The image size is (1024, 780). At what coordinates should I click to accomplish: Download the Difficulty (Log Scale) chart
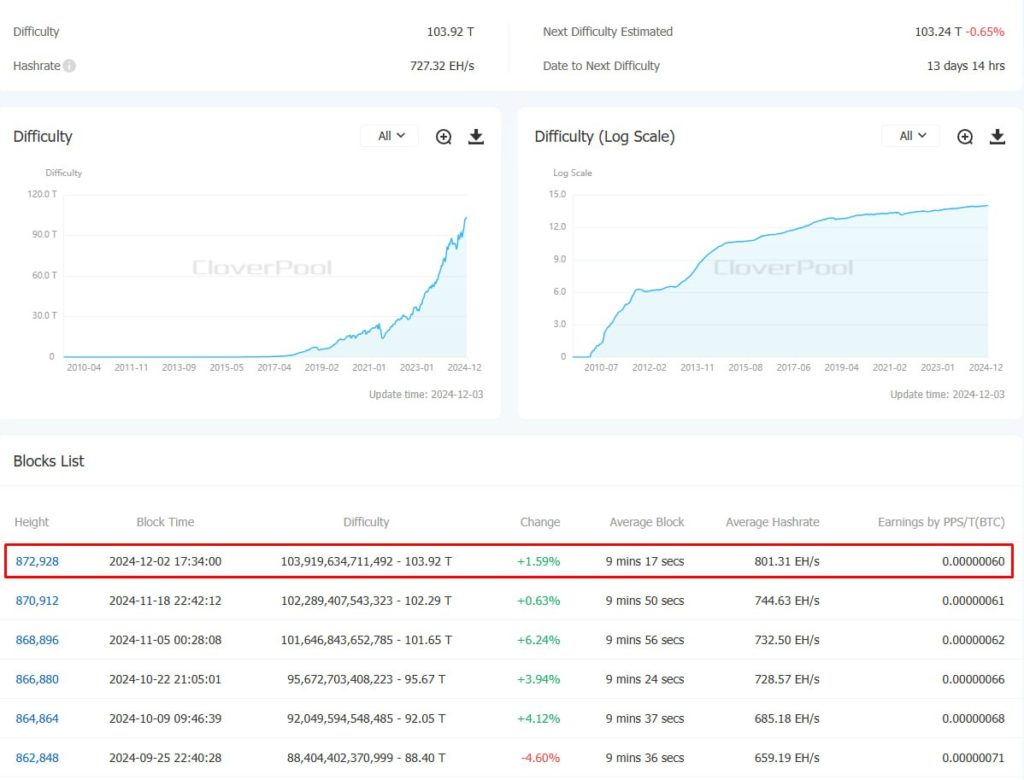tap(997, 137)
